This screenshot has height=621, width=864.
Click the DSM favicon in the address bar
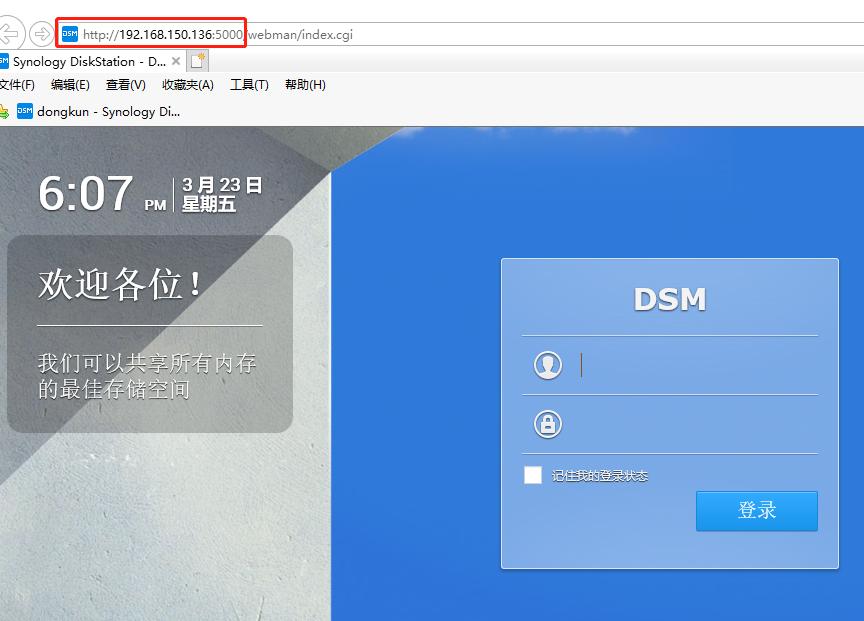coord(70,33)
